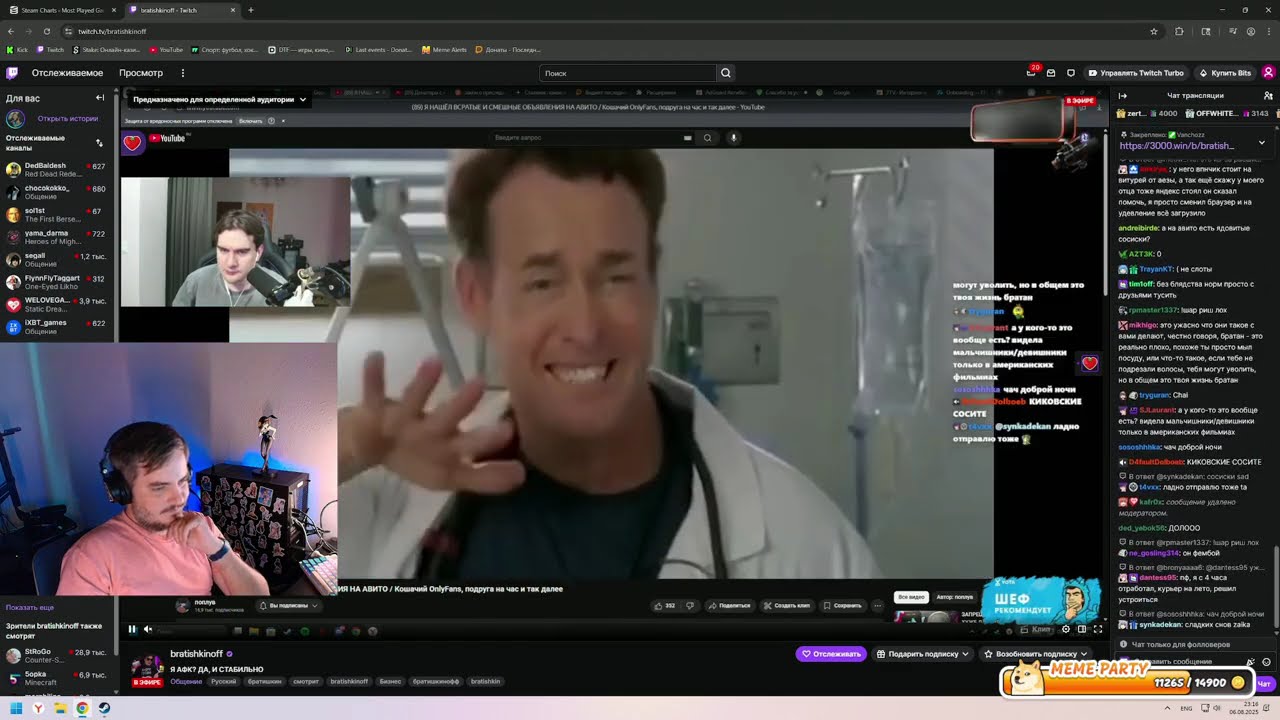
Task: Select the 'Бизнес' stream tag
Action: tap(390, 681)
